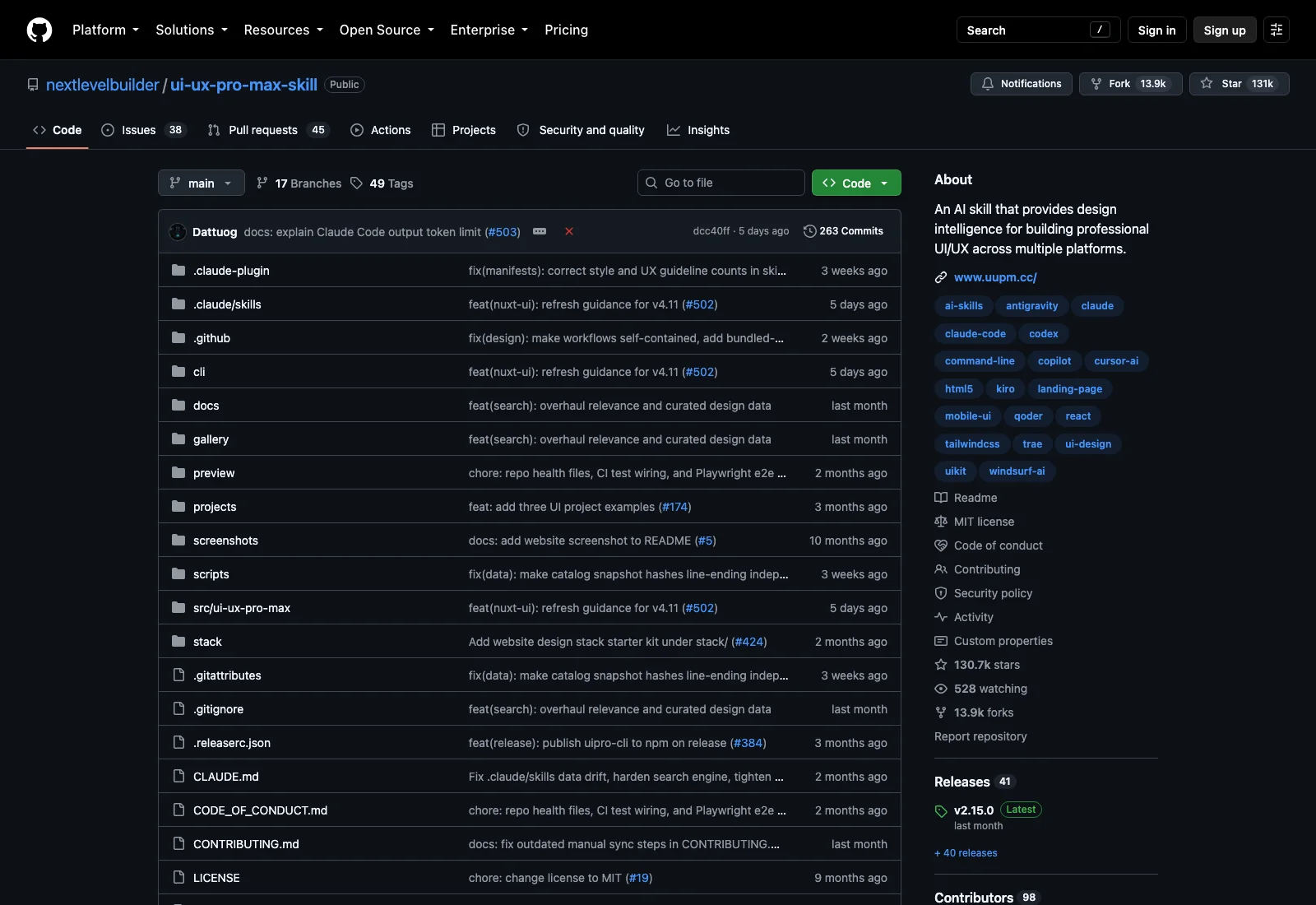The height and width of the screenshot is (905, 1316).
Task: Open the #424 link in stack row
Action: pyautogui.click(x=748, y=642)
